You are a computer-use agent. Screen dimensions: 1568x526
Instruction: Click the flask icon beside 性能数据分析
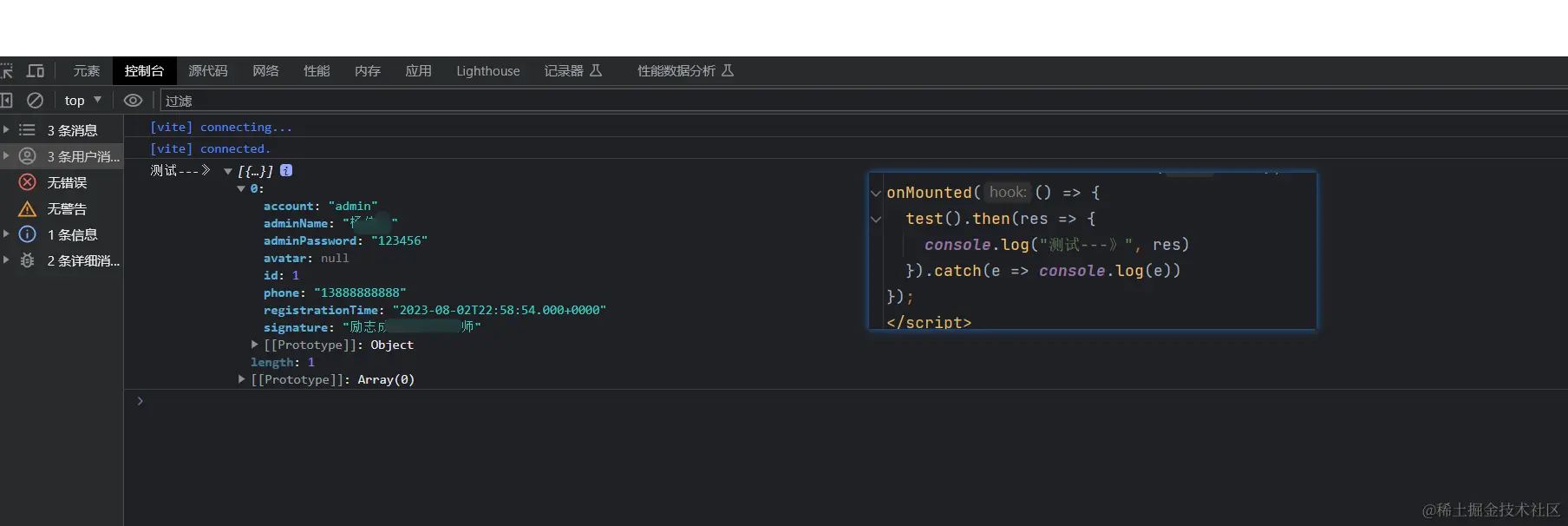pyautogui.click(x=728, y=70)
